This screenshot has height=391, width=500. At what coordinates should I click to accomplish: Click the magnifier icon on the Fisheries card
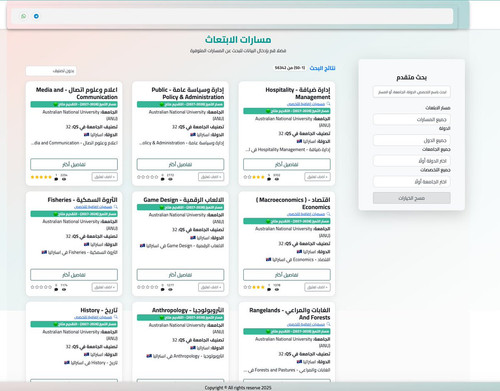tap(115, 207)
